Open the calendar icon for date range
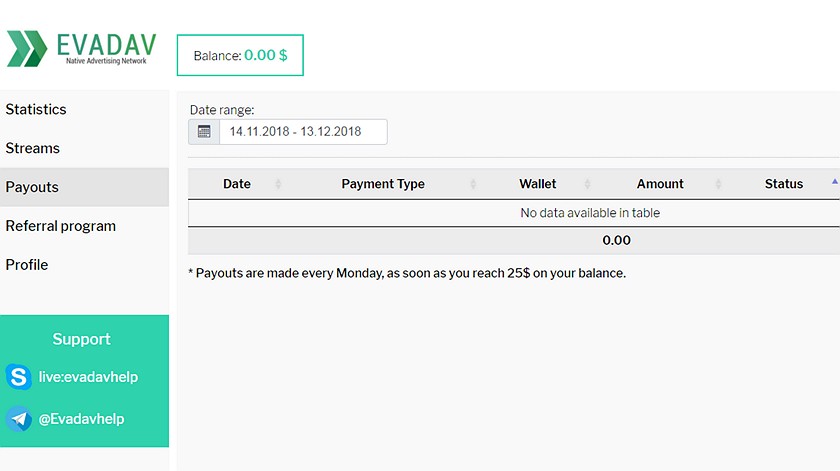 pos(204,132)
